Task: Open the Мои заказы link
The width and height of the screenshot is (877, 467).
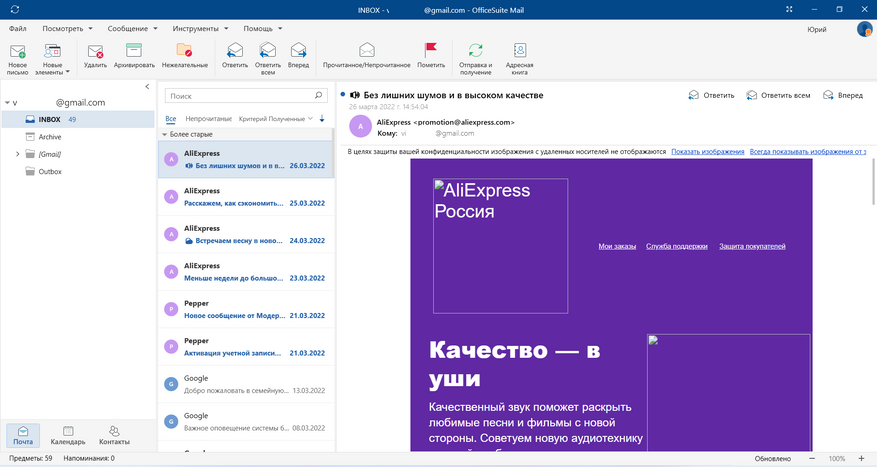Action: coord(617,246)
